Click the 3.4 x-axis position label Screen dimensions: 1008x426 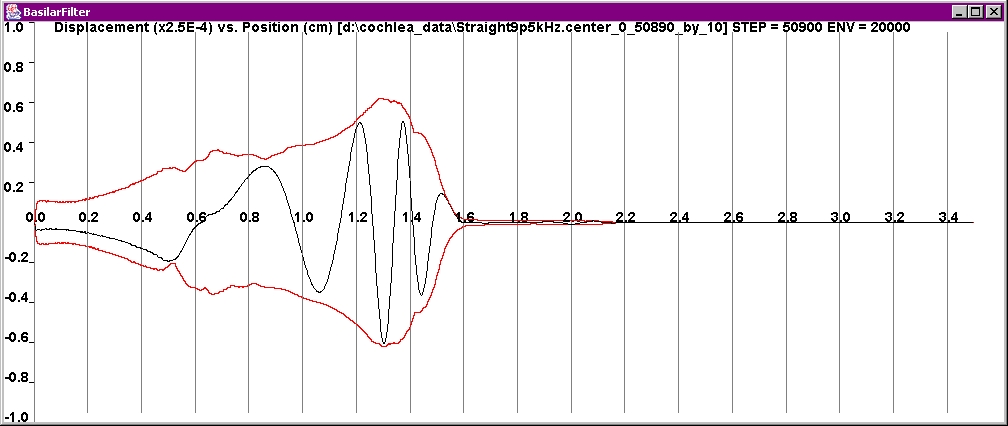tap(948, 217)
